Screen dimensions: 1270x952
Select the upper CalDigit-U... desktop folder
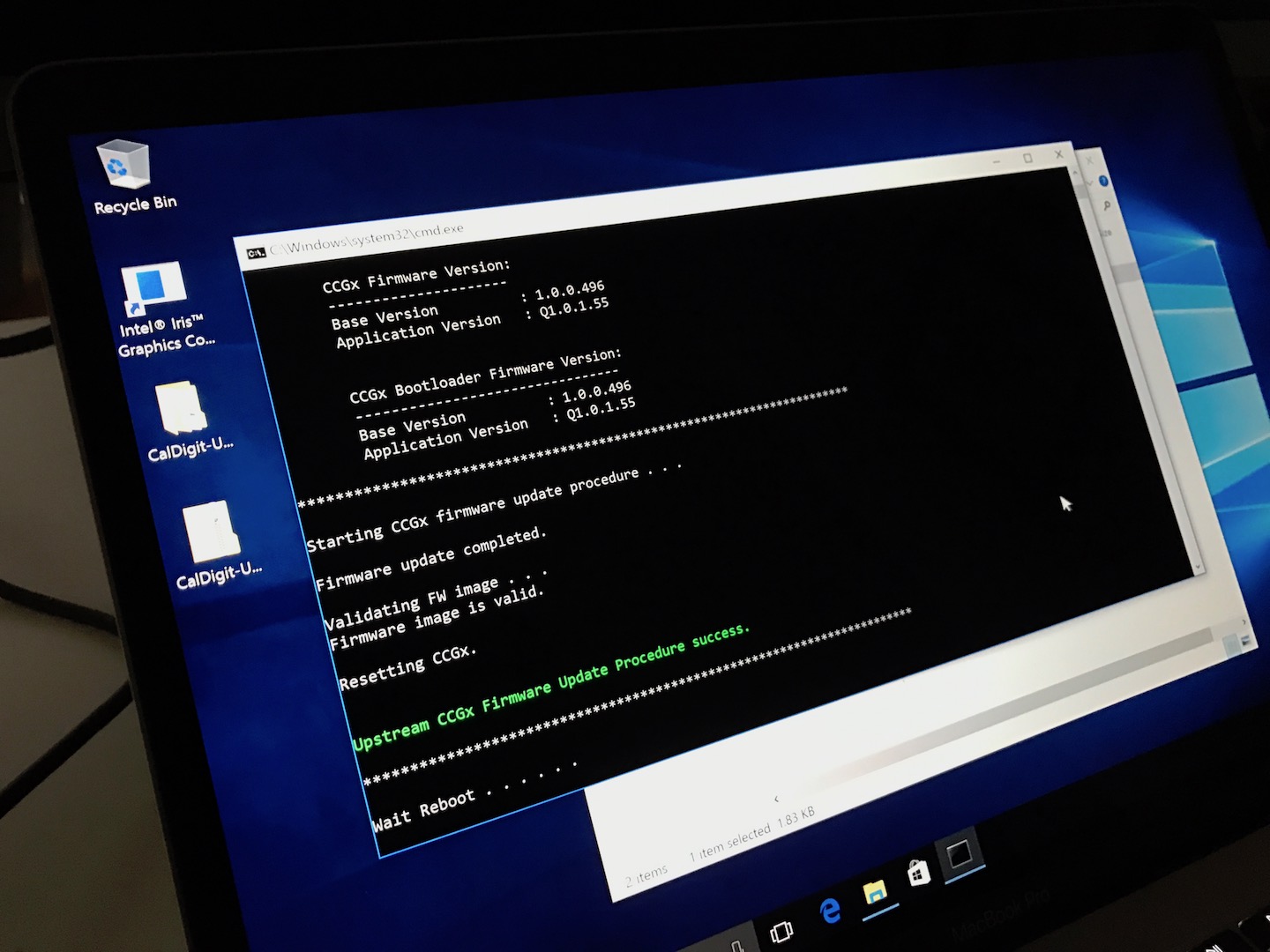pyautogui.click(x=182, y=409)
